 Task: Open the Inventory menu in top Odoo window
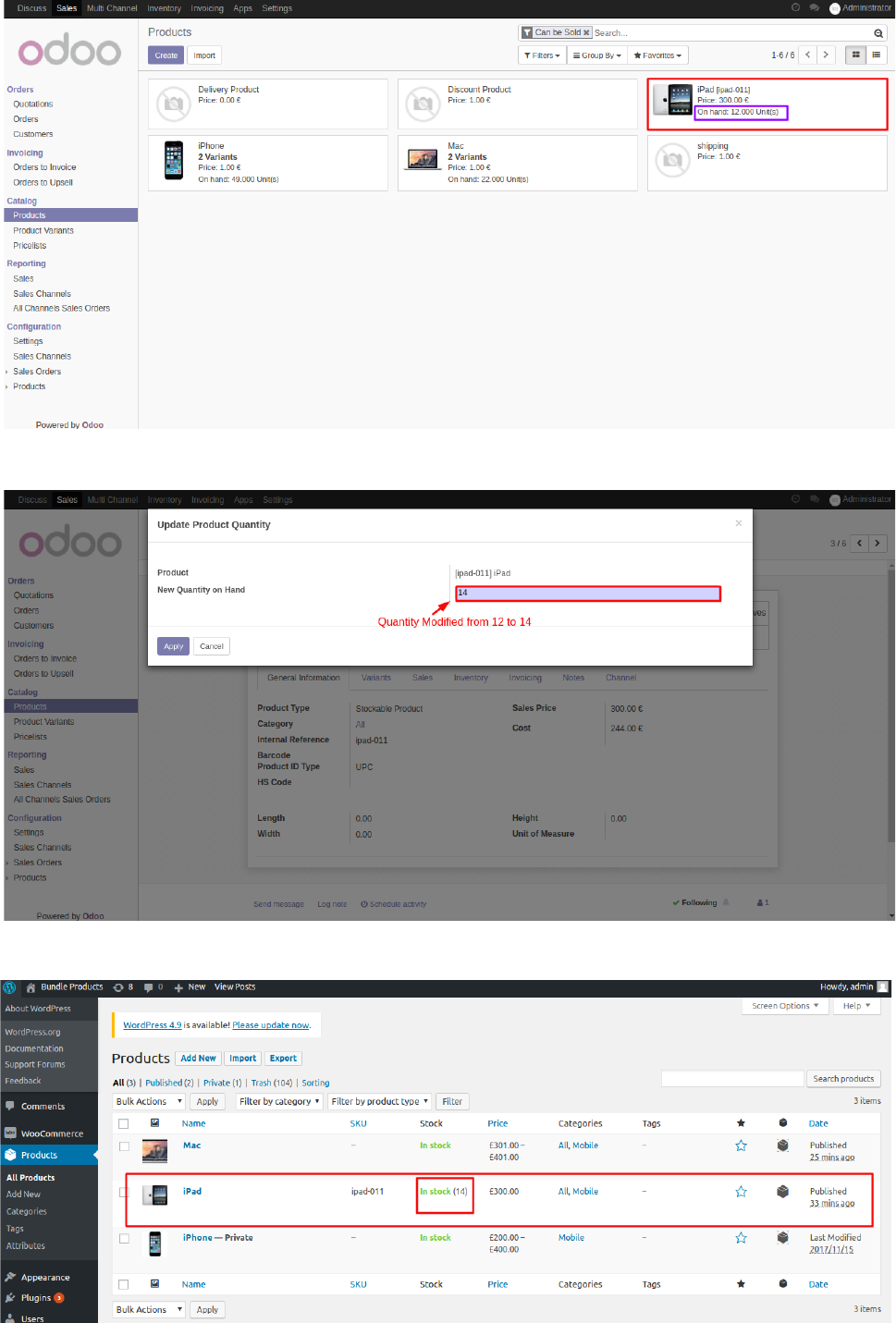click(164, 8)
